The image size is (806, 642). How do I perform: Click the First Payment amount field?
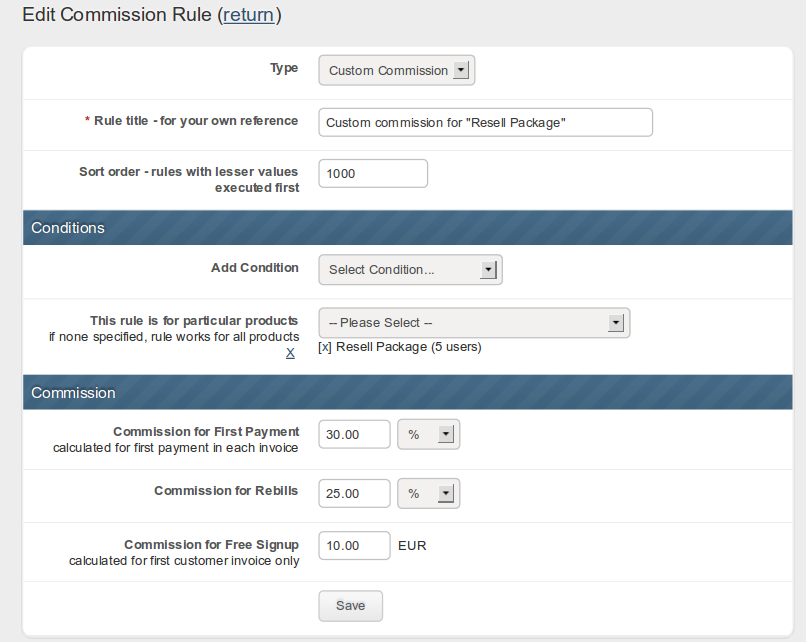(354, 434)
